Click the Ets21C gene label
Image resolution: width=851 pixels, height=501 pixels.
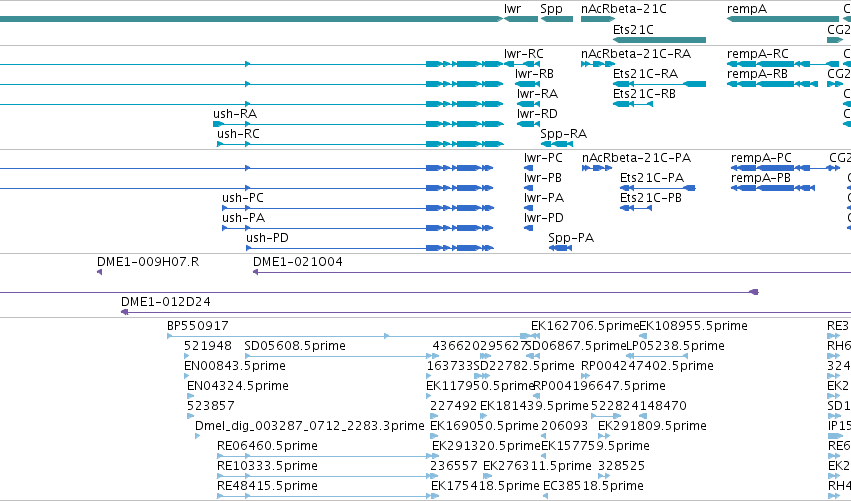pos(633,29)
